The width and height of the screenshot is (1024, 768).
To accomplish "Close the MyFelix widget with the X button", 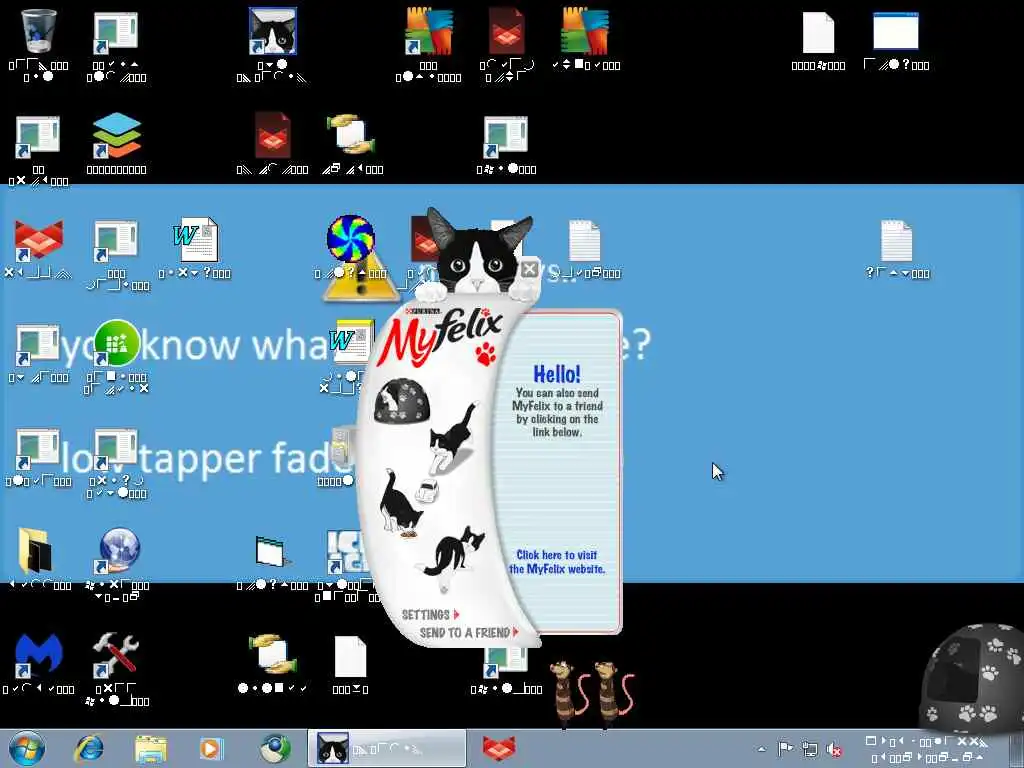I will tap(530, 268).
